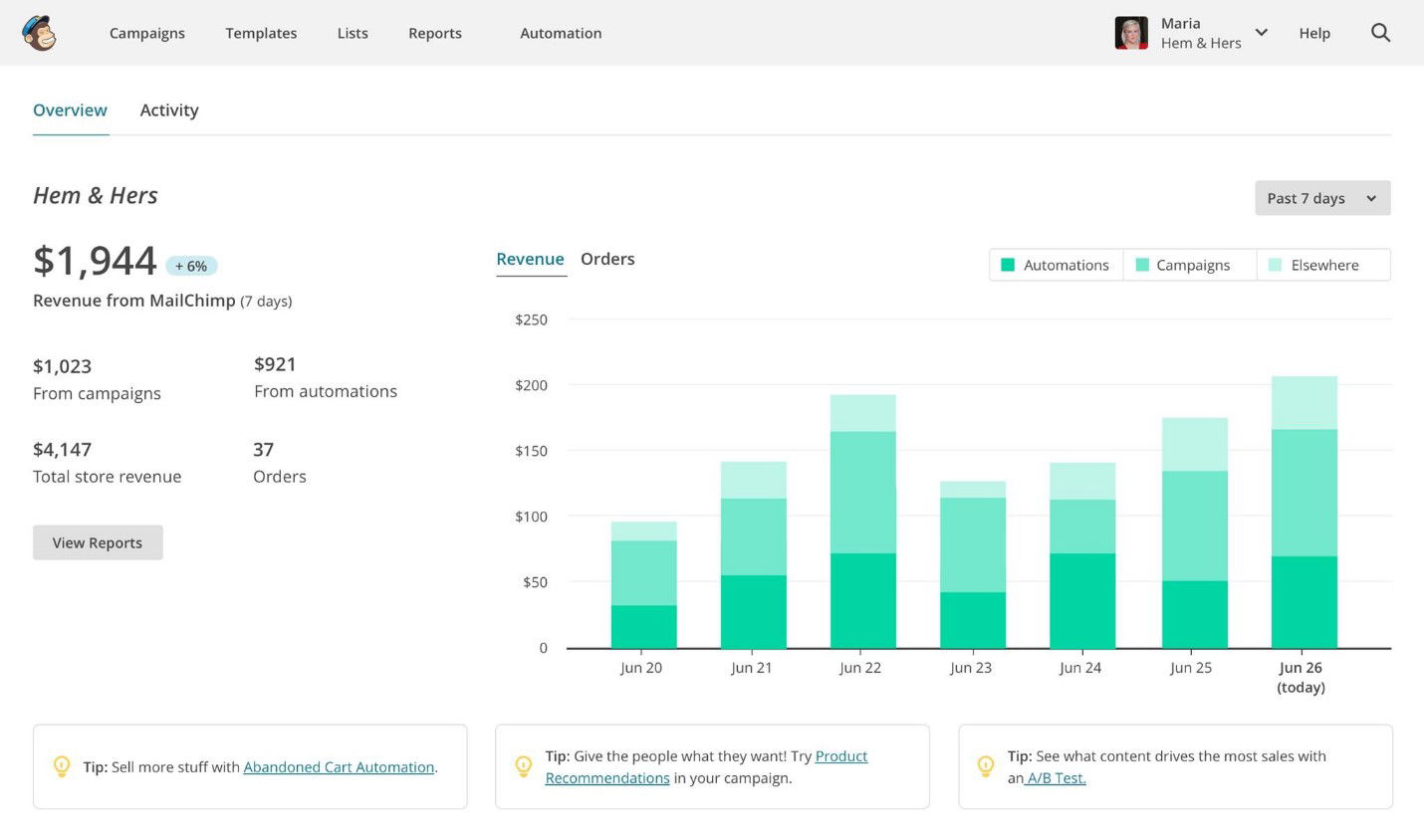Click the lightbulb icon beside Product Recommendations tip
This screenshot has height=840, width=1424.
(524, 766)
